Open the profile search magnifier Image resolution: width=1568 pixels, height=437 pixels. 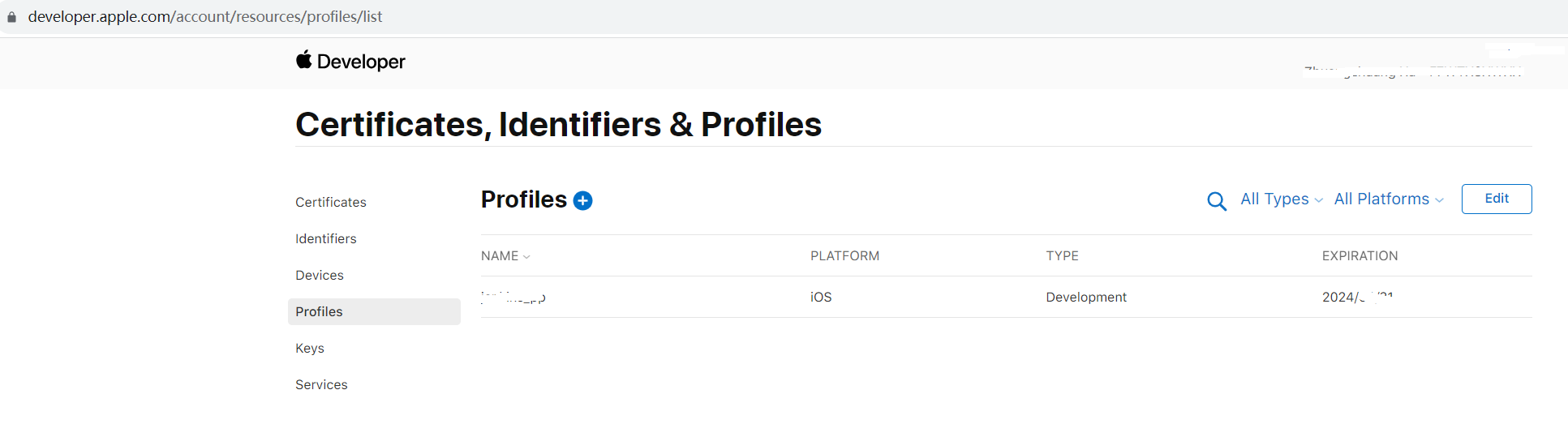tap(1216, 201)
